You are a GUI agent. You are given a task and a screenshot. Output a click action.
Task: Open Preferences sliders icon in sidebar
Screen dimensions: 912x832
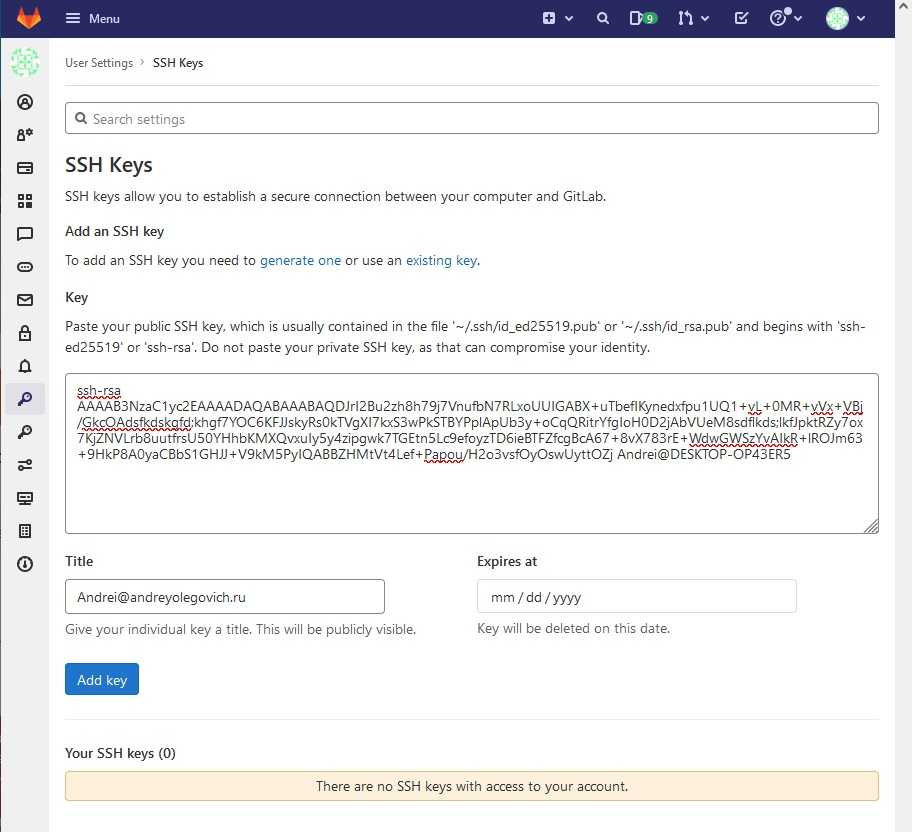click(x=25, y=465)
